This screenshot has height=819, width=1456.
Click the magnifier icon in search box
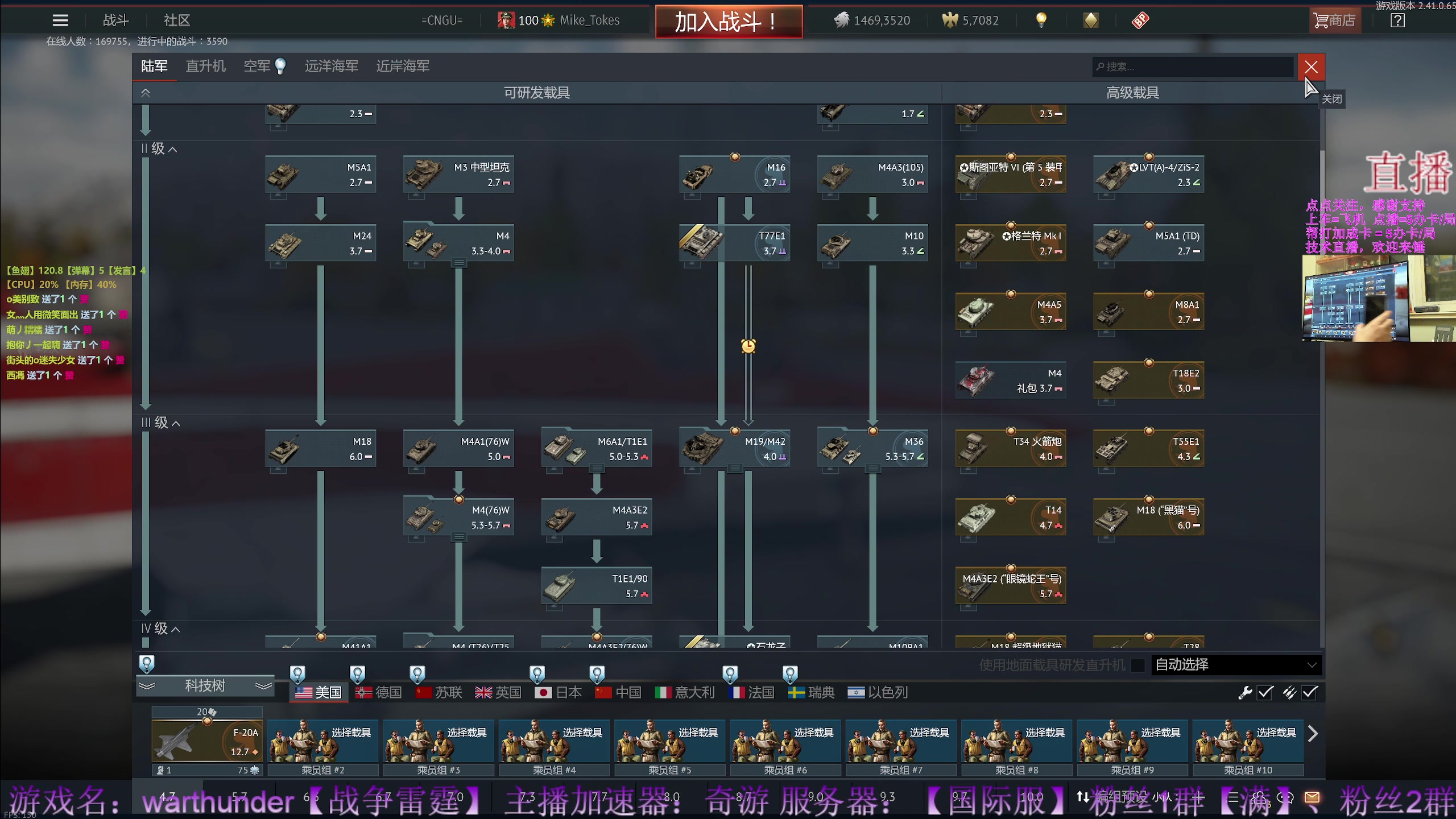click(1101, 67)
